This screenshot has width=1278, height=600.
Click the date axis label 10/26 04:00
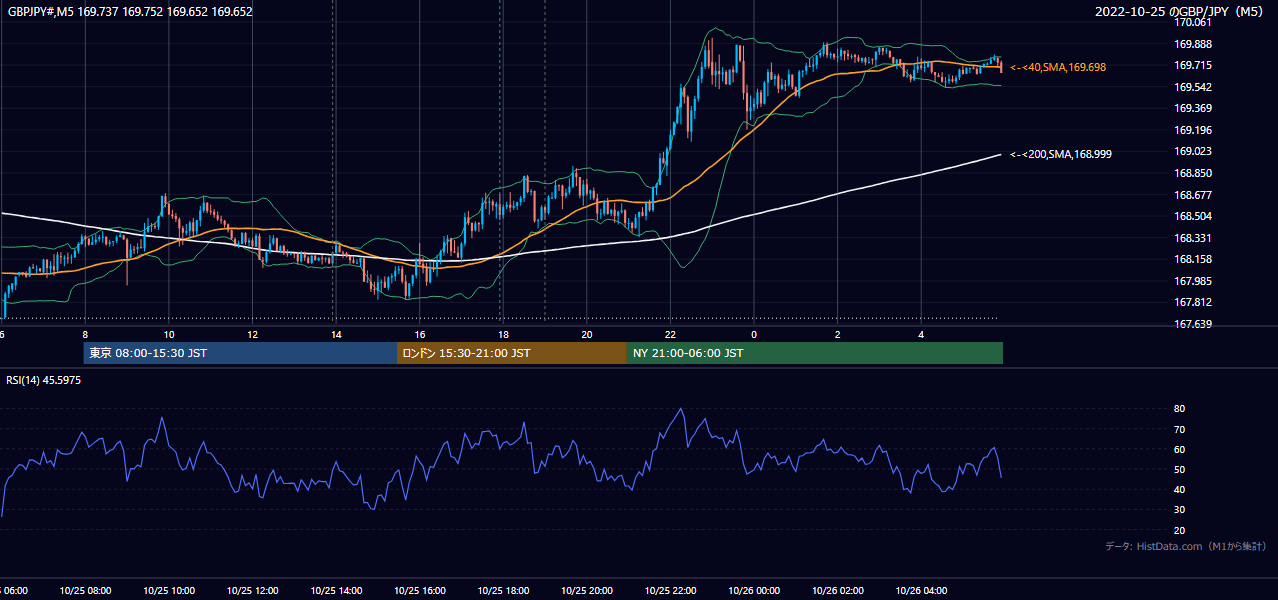[921, 591]
